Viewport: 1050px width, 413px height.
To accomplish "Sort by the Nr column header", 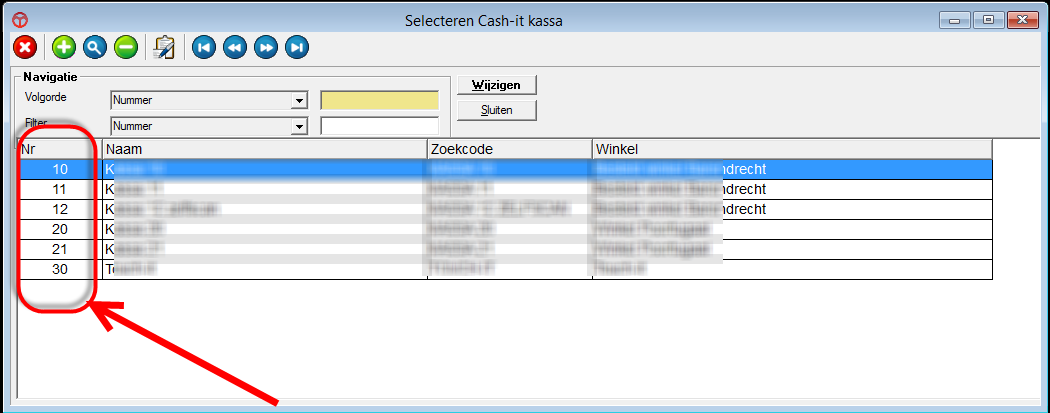I will [60, 149].
